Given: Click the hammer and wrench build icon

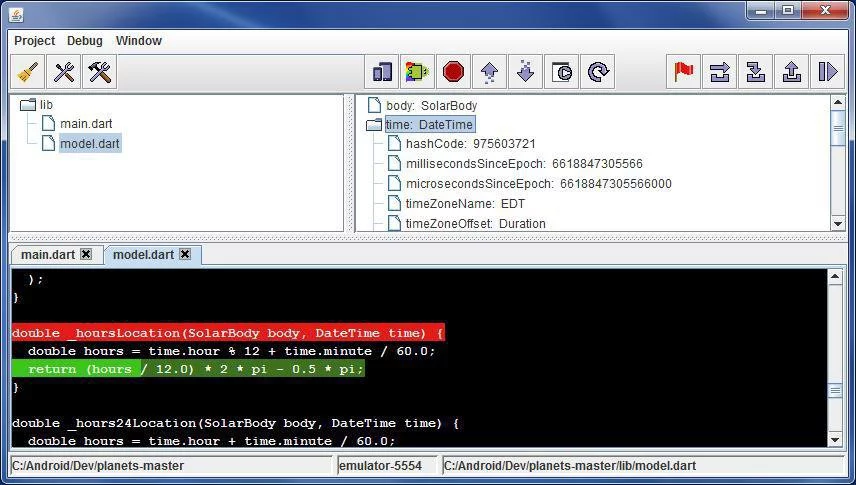Looking at the screenshot, I should point(100,72).
